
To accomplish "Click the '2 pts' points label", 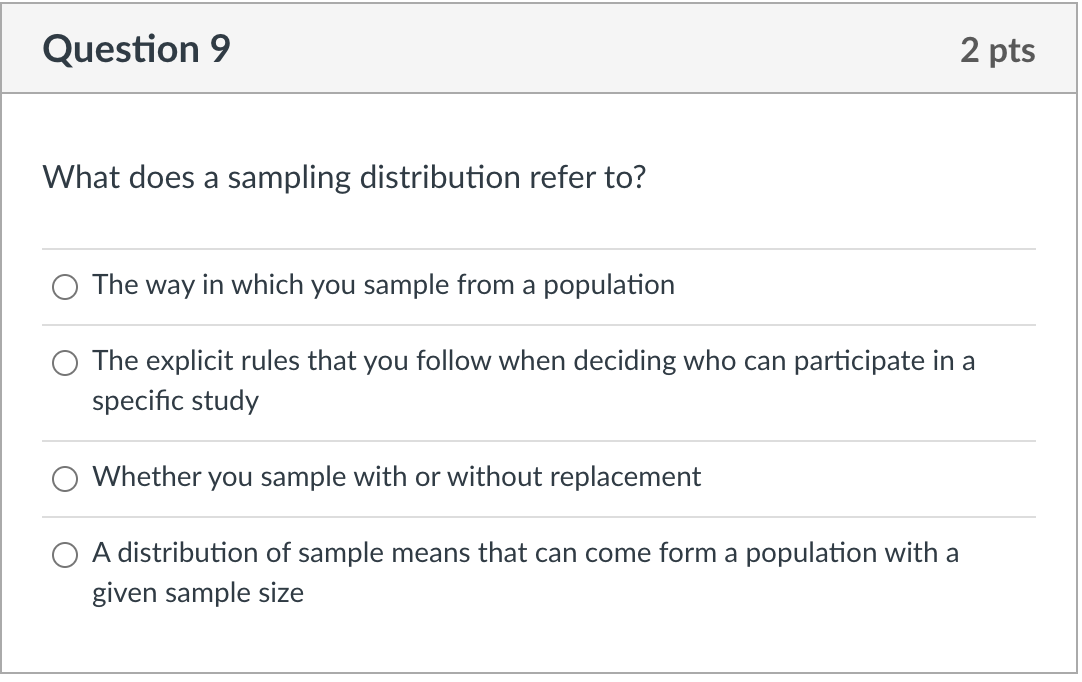I will [x=997, y=50].
